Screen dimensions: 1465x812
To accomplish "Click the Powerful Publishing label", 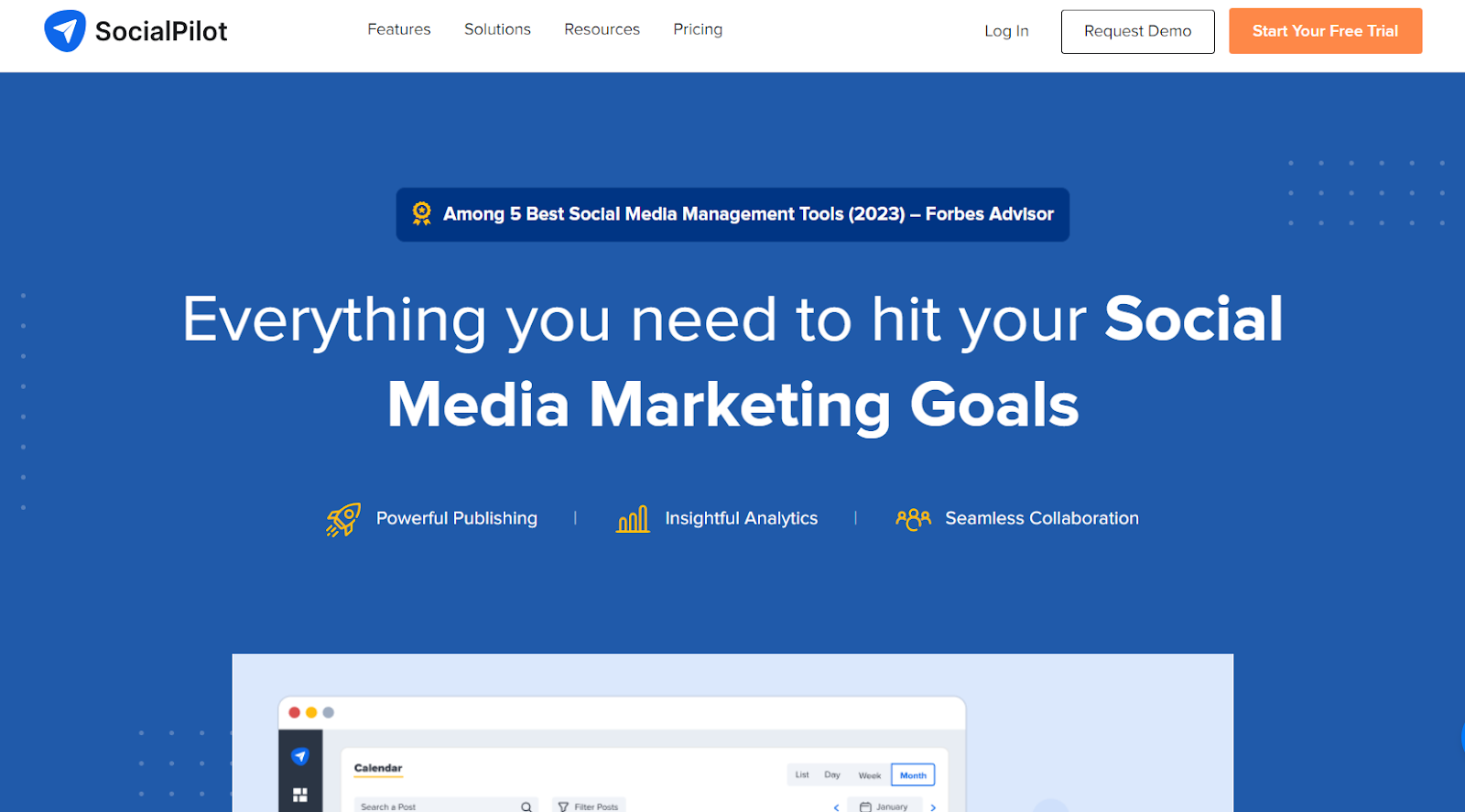I will tap(457, 518).
